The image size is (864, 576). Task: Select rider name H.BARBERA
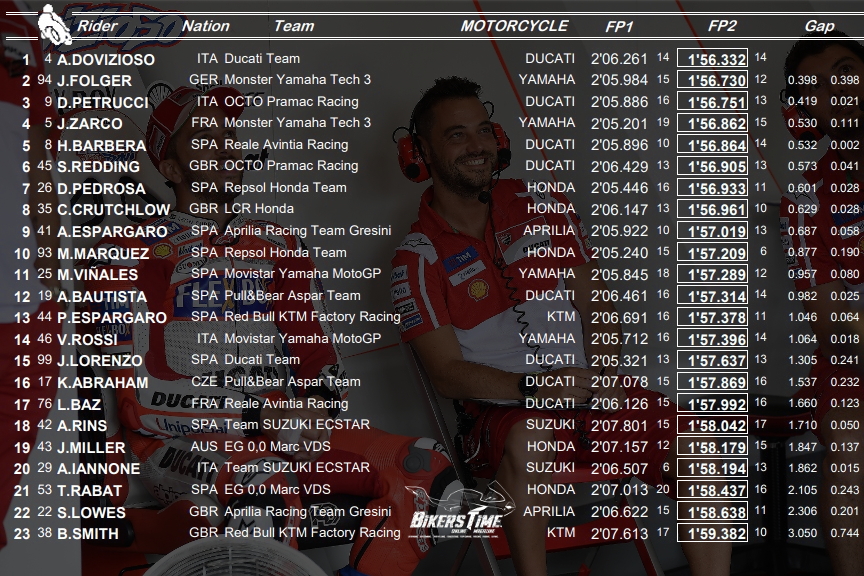coord(101,146)
